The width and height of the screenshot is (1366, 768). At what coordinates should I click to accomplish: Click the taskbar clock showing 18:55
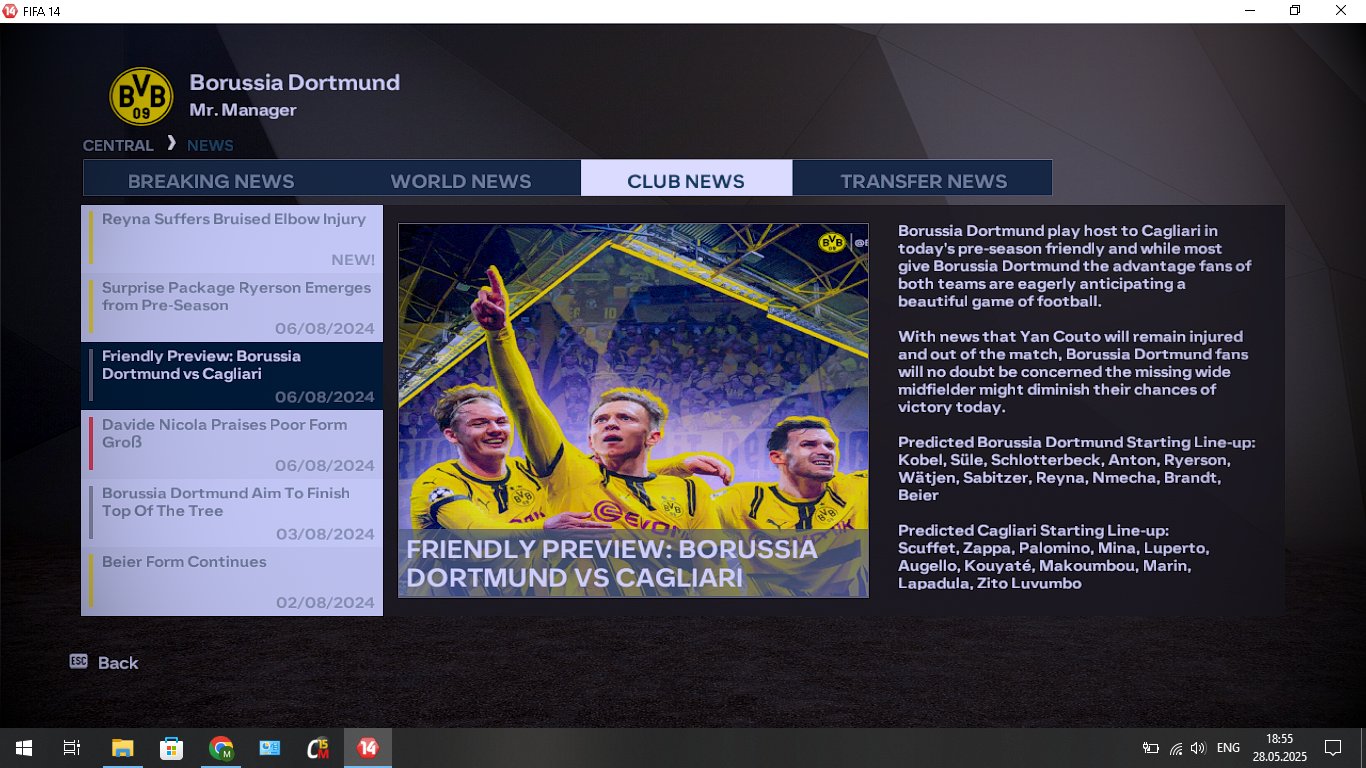click(1279, 748)
